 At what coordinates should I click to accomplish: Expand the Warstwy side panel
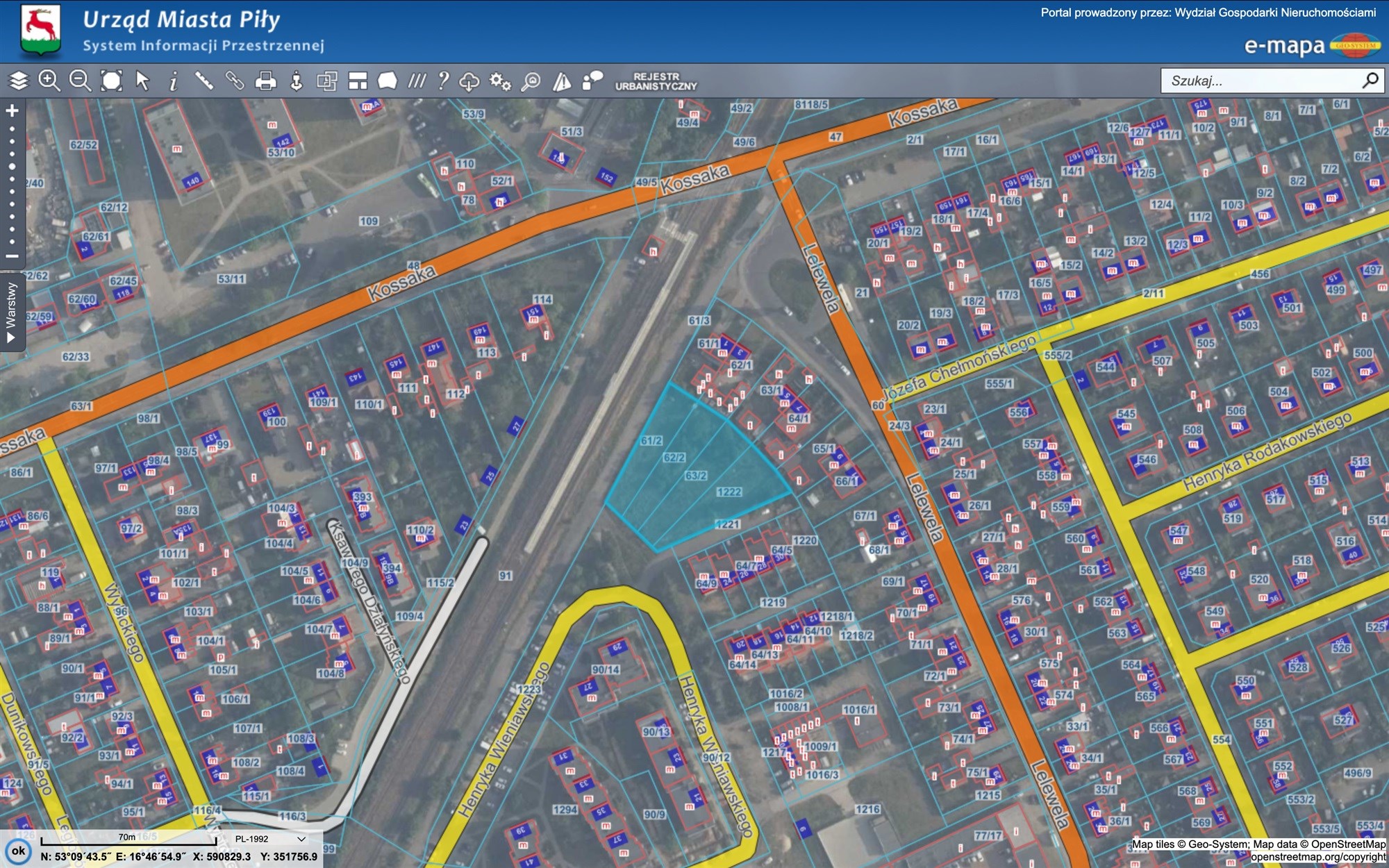tap(11, 311)
